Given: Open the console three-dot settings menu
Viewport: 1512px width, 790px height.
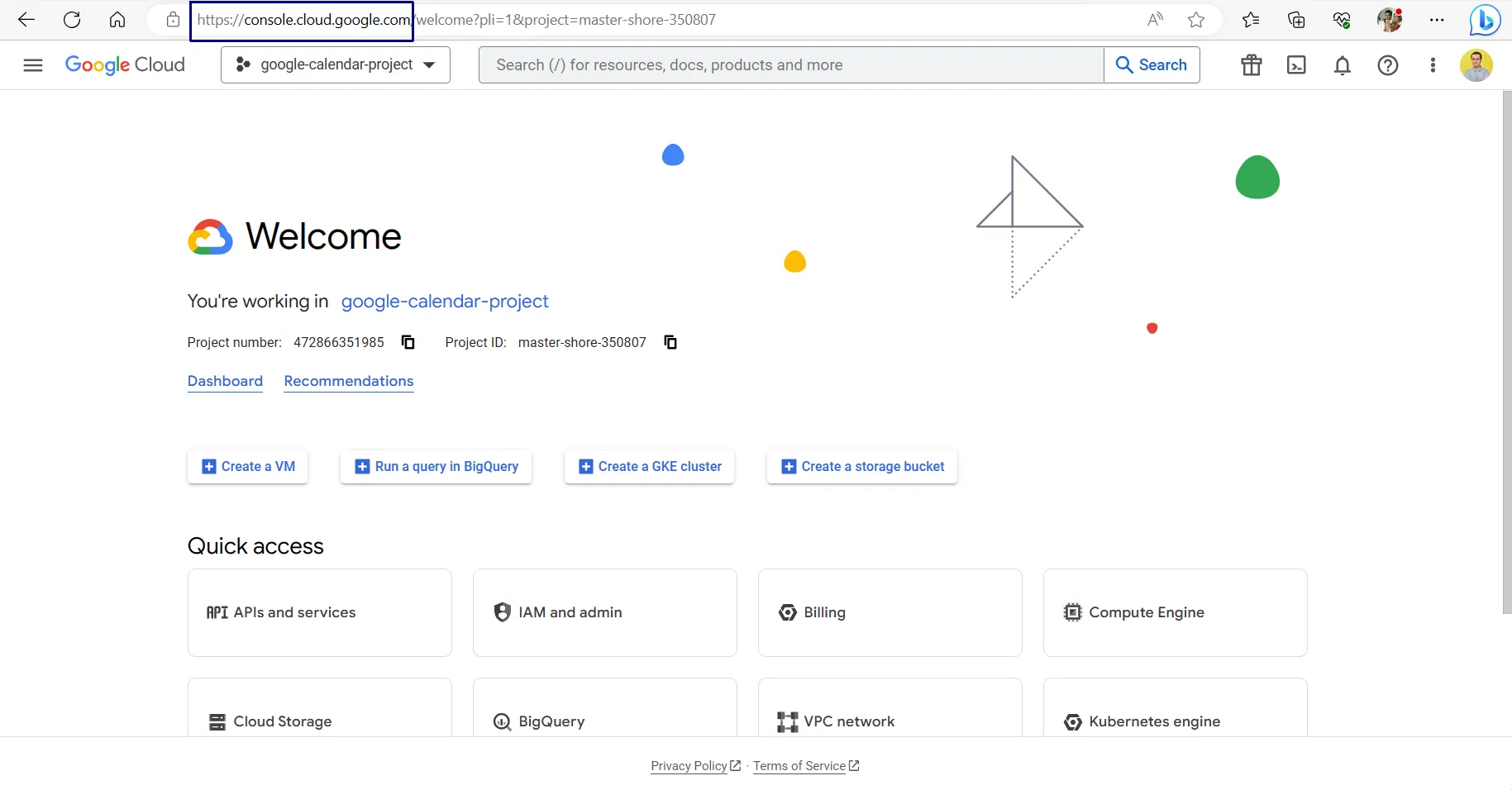Looking at the screenshot, I should 1433,65.
